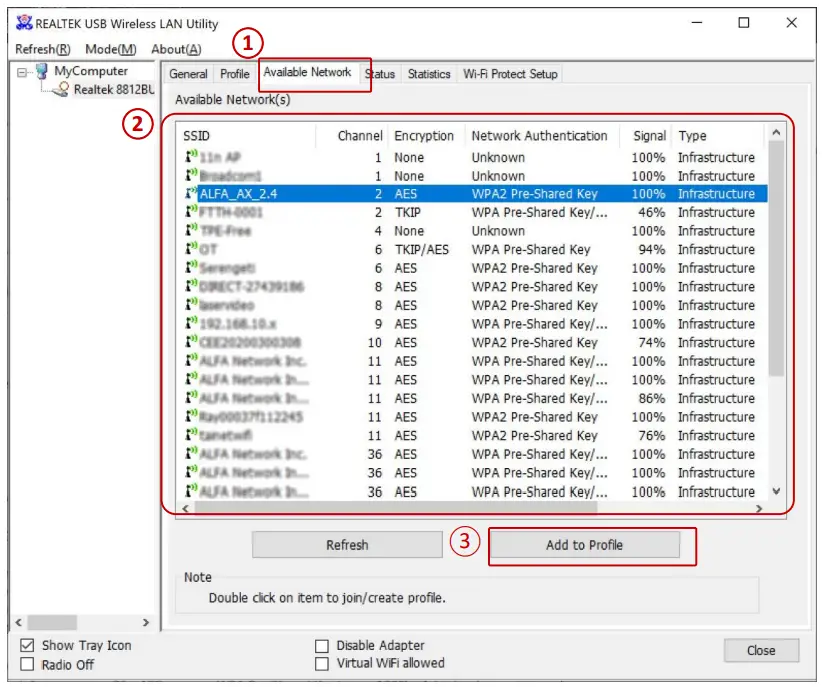Click the Realtek 8812BU adapter icon
822x687 pixels.
[x=61, y=90]
